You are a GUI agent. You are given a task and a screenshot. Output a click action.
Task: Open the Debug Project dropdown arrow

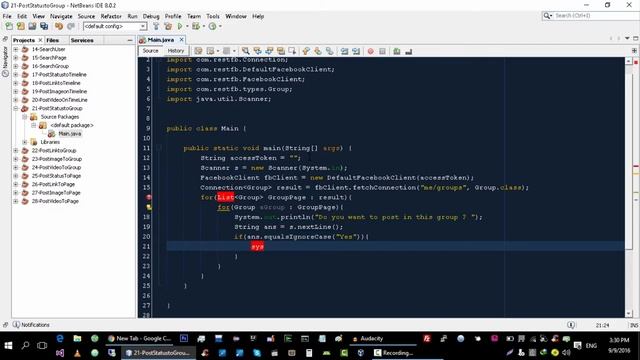(x=204, y=26)
